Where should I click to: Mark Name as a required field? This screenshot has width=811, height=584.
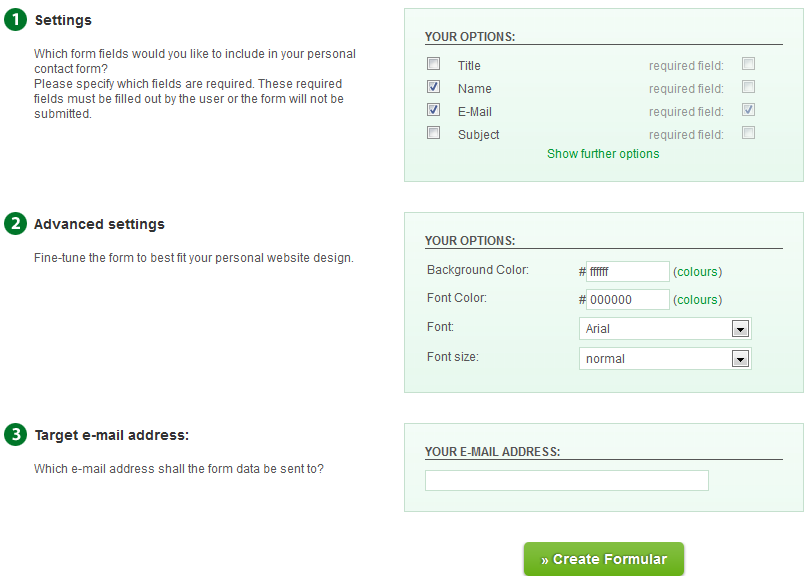[748, 87]
